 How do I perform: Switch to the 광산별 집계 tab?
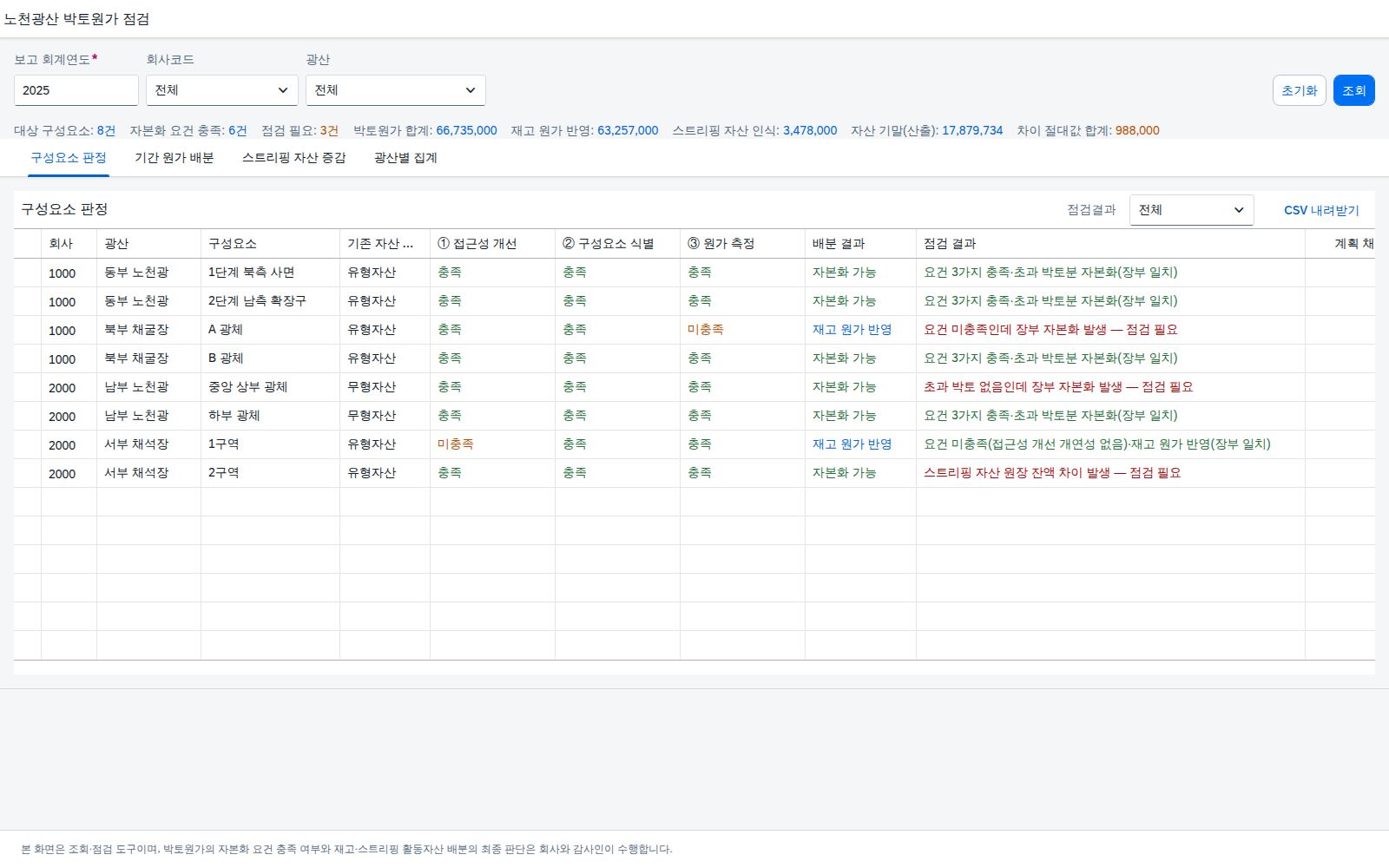(x=405, y=158)
